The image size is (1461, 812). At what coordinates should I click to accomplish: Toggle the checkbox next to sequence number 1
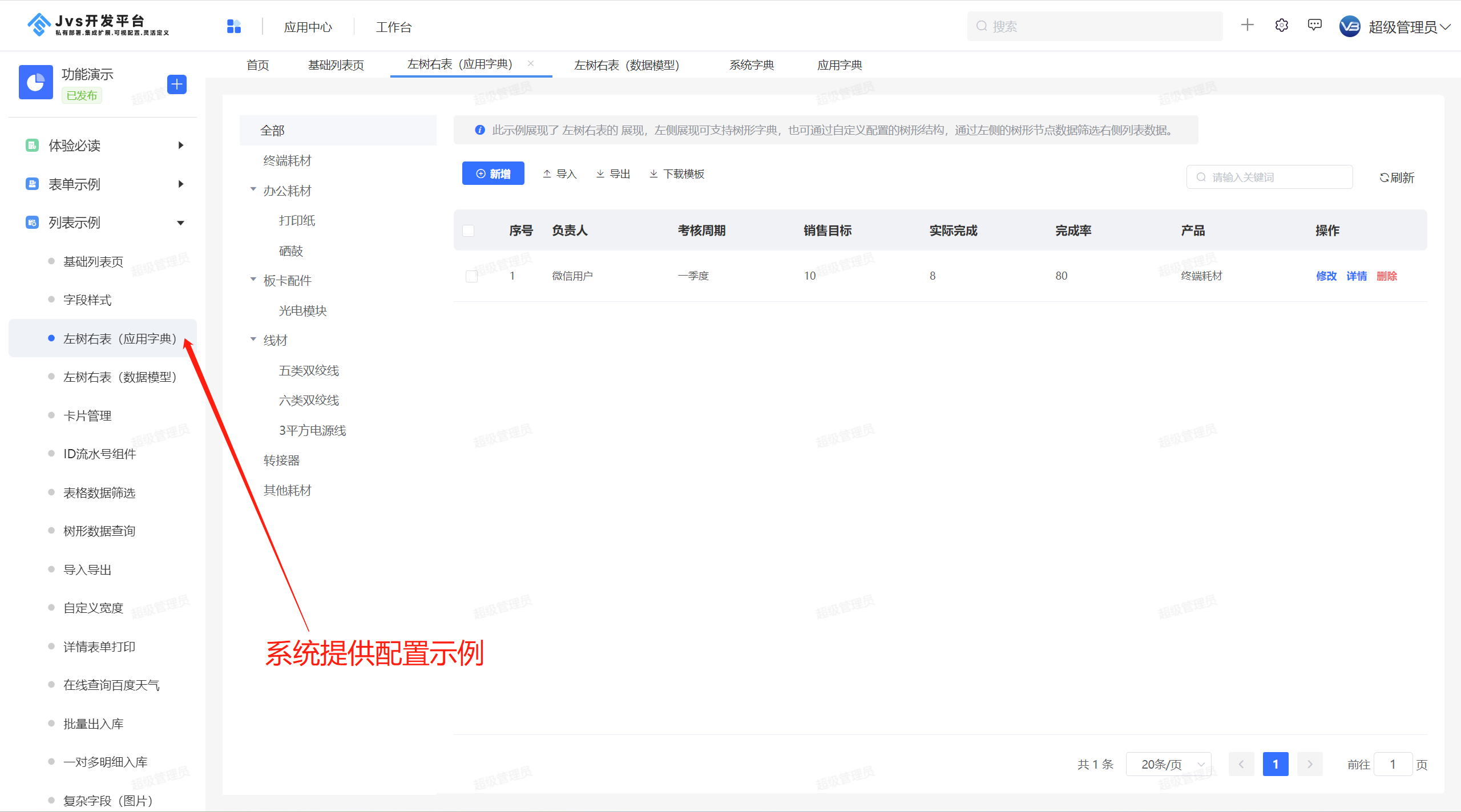tap(471, 276)
